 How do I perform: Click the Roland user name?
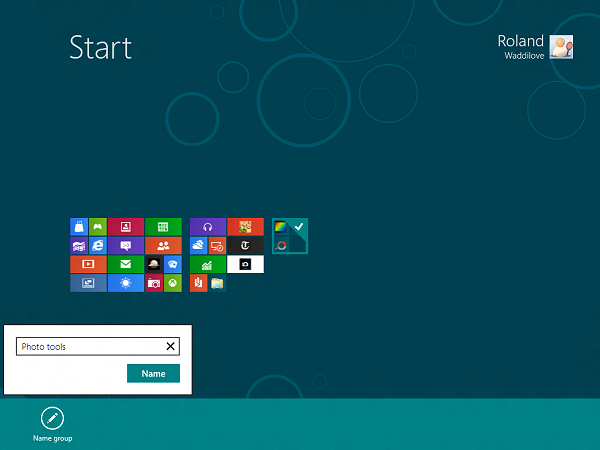[x=520, y=41]
